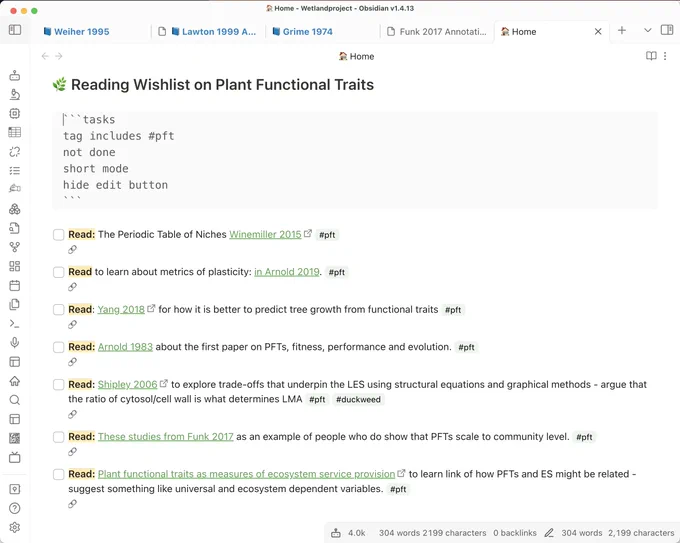Open 'These studies from Funk 2017' link
This screenshot has width=680, height=543.
[x=165, y=437]
